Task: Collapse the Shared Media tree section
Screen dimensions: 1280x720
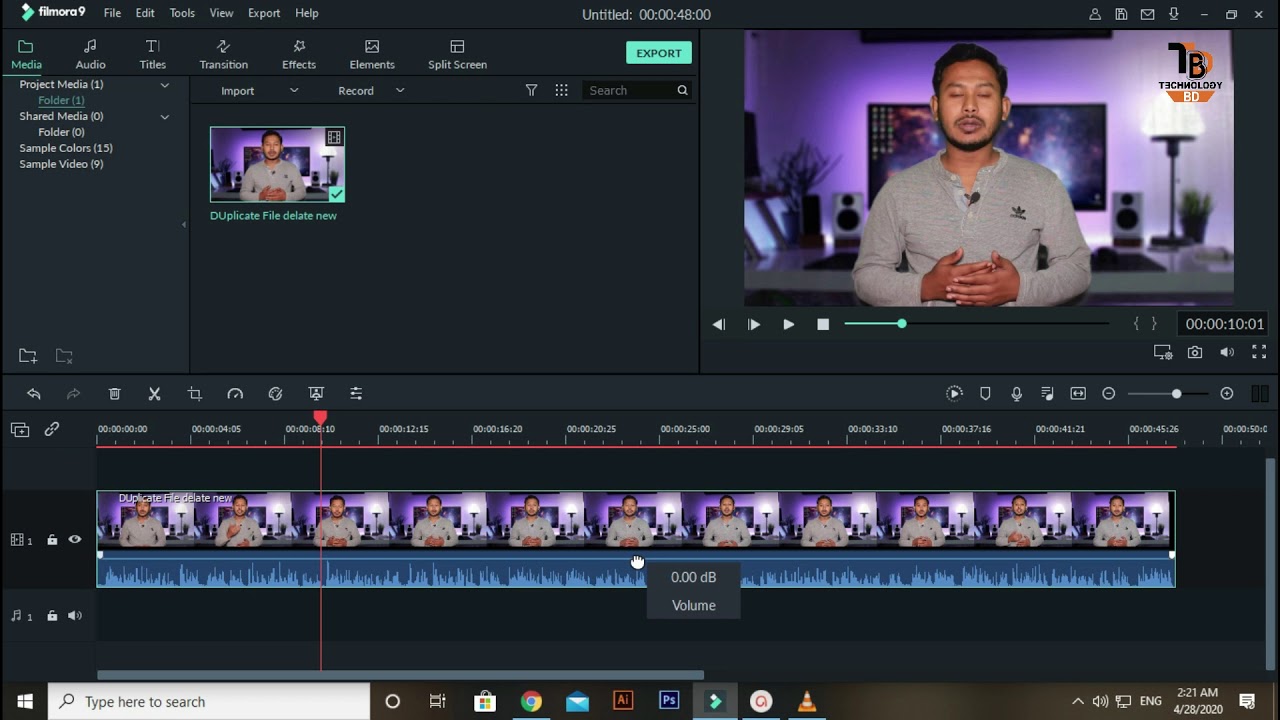Action: point(165,117)
